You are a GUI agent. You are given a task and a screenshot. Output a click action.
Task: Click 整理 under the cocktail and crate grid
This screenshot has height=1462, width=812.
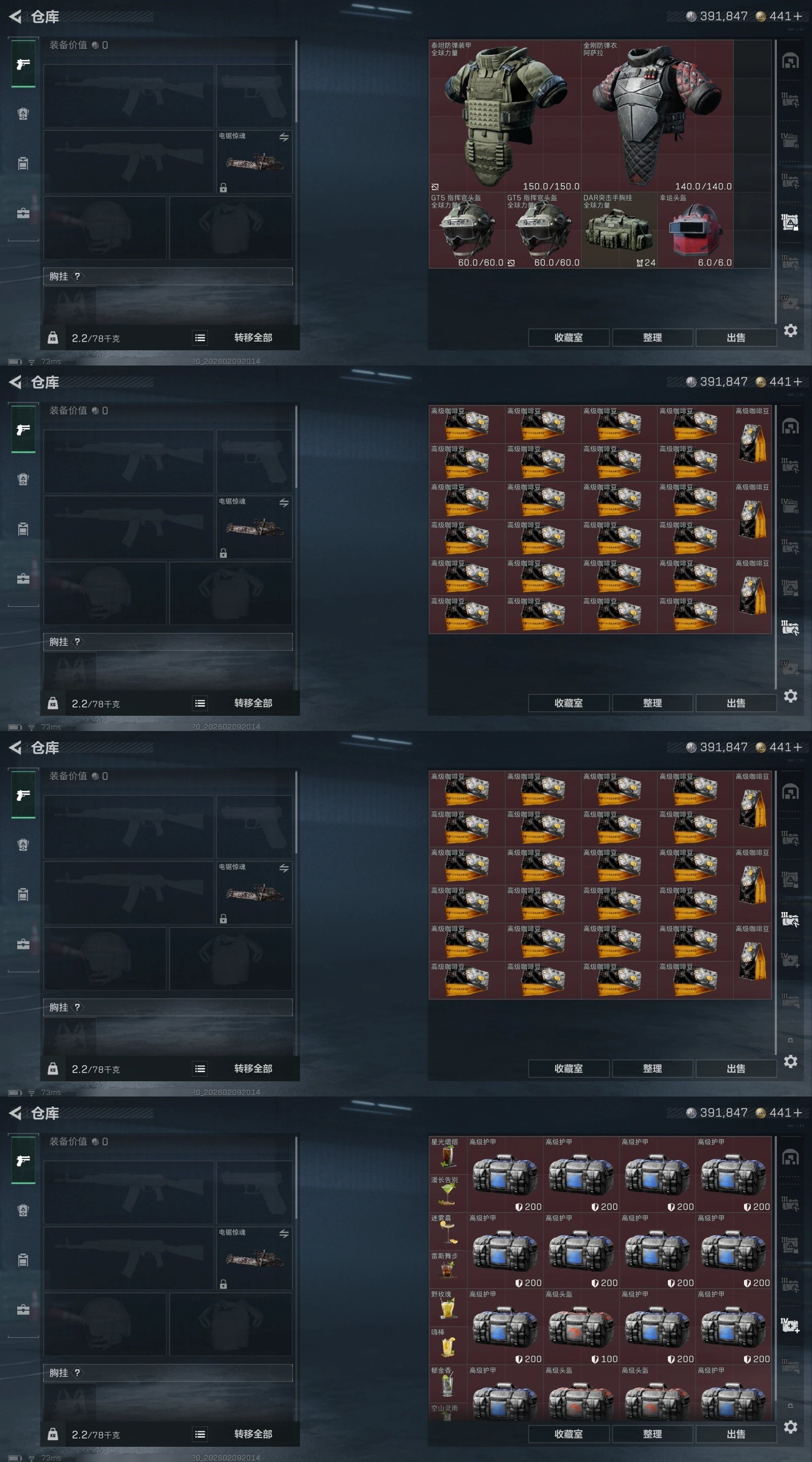coord(653,1434)
